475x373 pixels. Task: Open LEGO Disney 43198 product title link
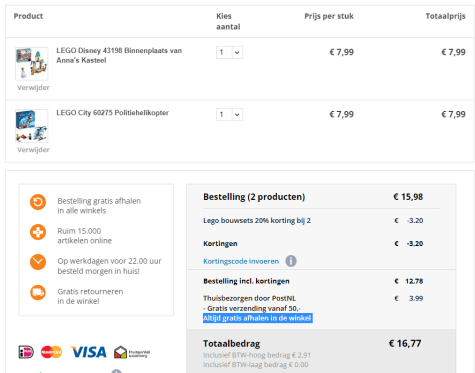point(119,55)
